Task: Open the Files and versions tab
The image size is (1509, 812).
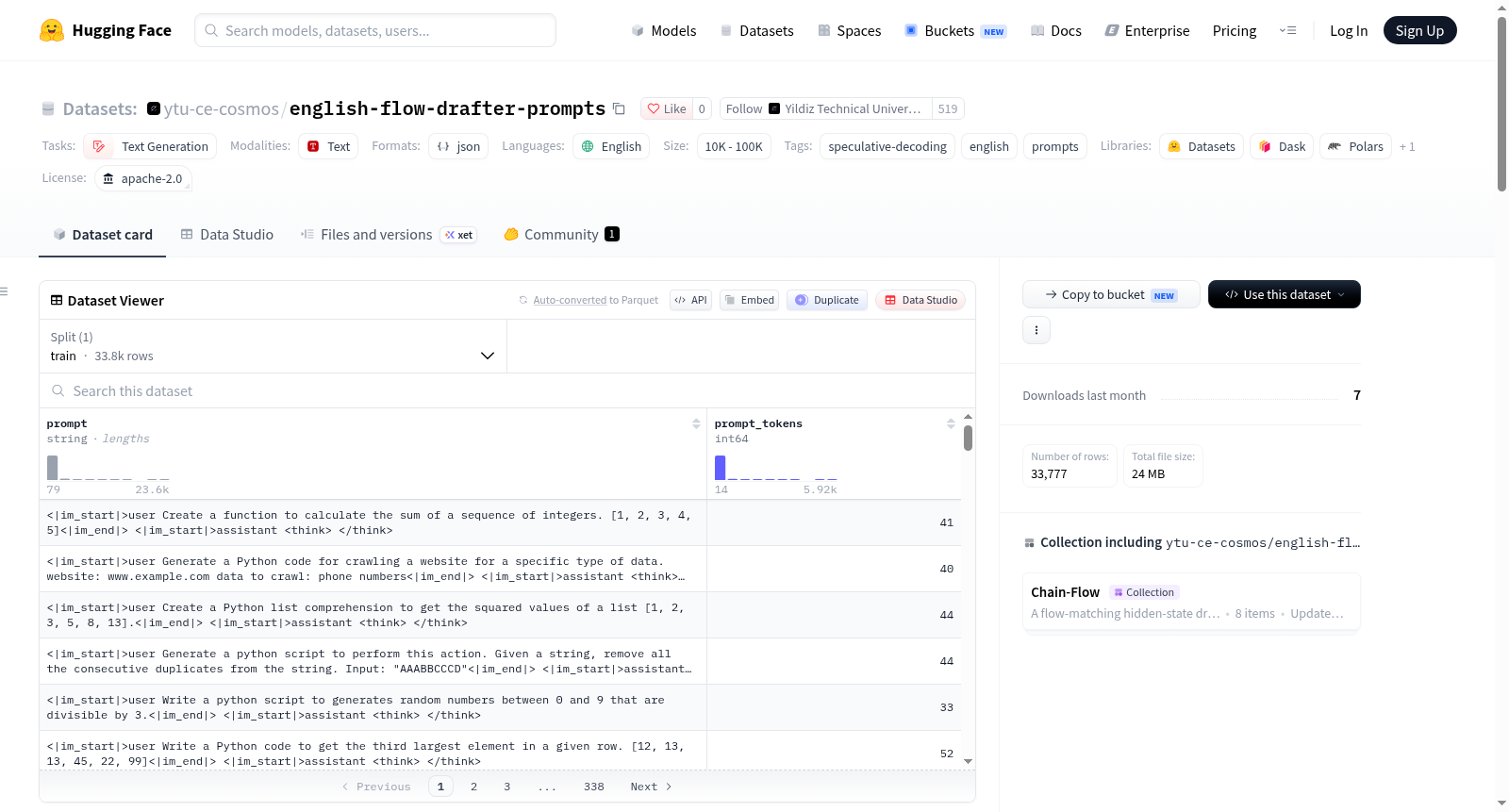Action: (x=388, y=234)
